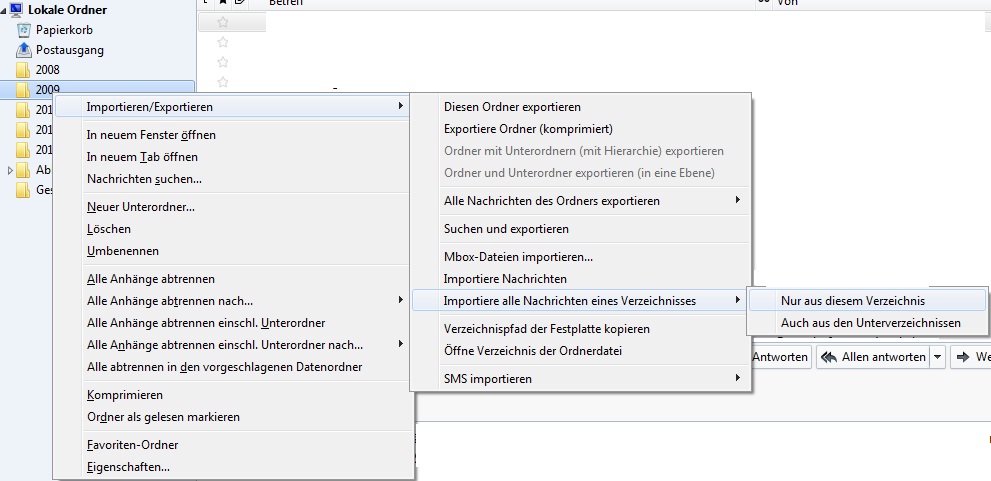The width and height of the screenshot is (991, 481).
Task: Star the first message in the list
Action: (x=223, y=22)
